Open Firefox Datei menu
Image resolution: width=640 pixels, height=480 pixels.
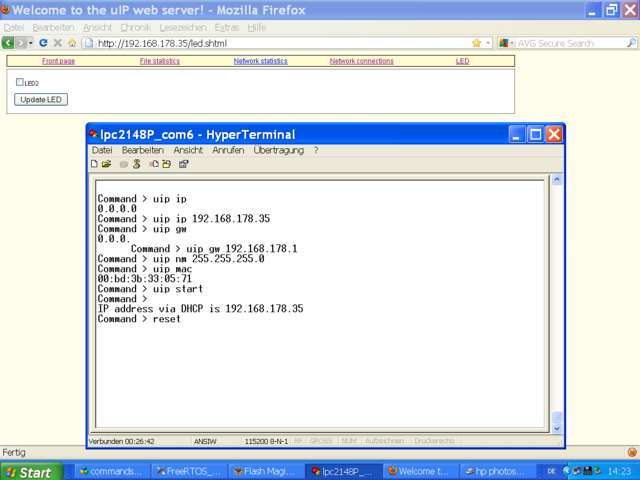[14, 28]
